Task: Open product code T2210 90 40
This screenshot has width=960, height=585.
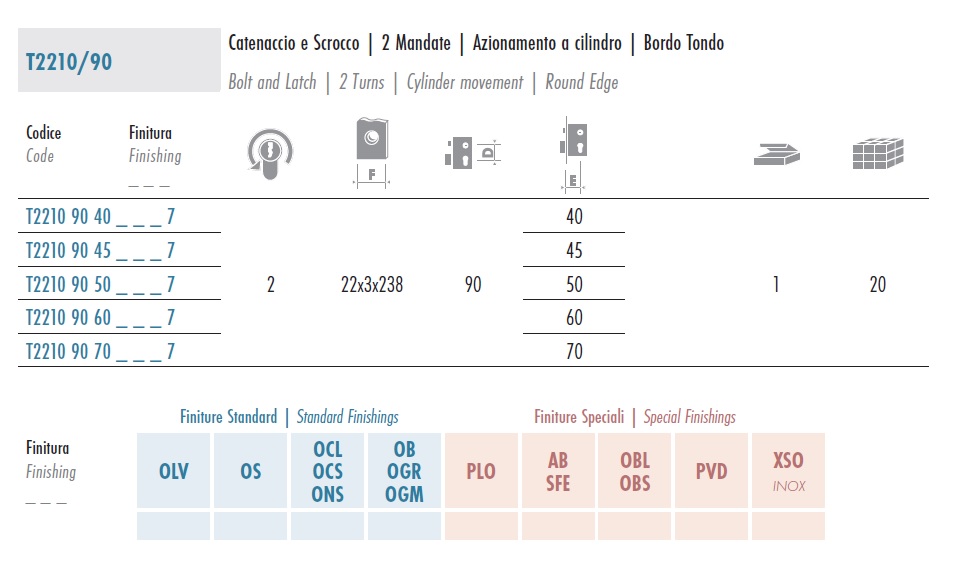Action: [x=100, y=217]
